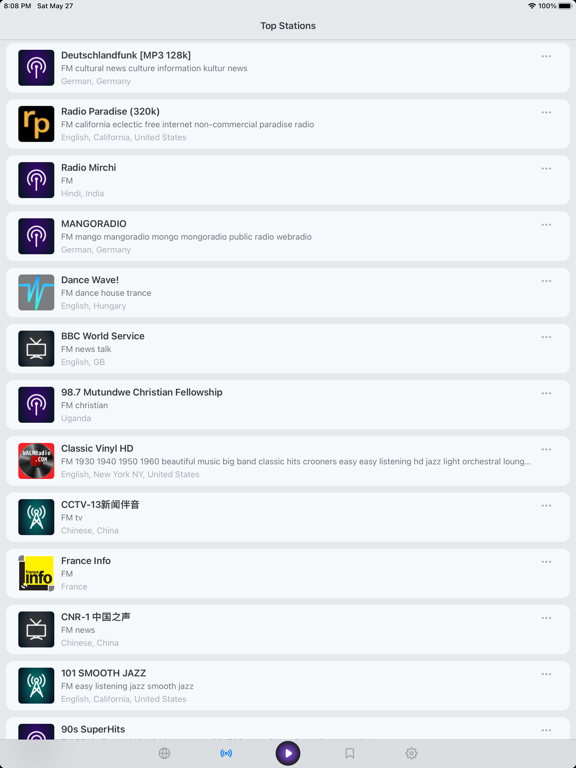The image size is (576, 768).
Task: Tap the CNR-1 TV icon
Action: (x=36, y=629)
